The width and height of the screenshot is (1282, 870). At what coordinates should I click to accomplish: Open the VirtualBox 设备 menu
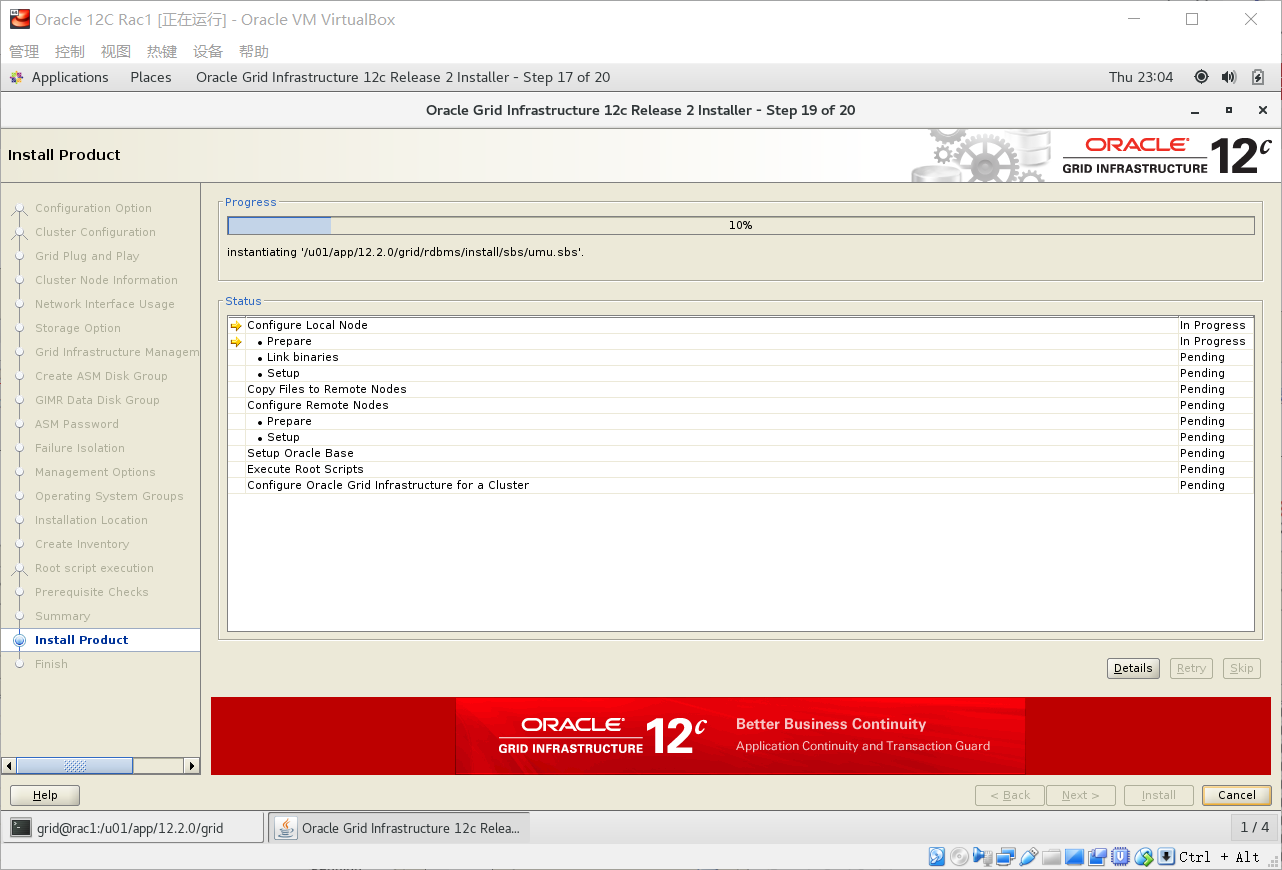208,51
